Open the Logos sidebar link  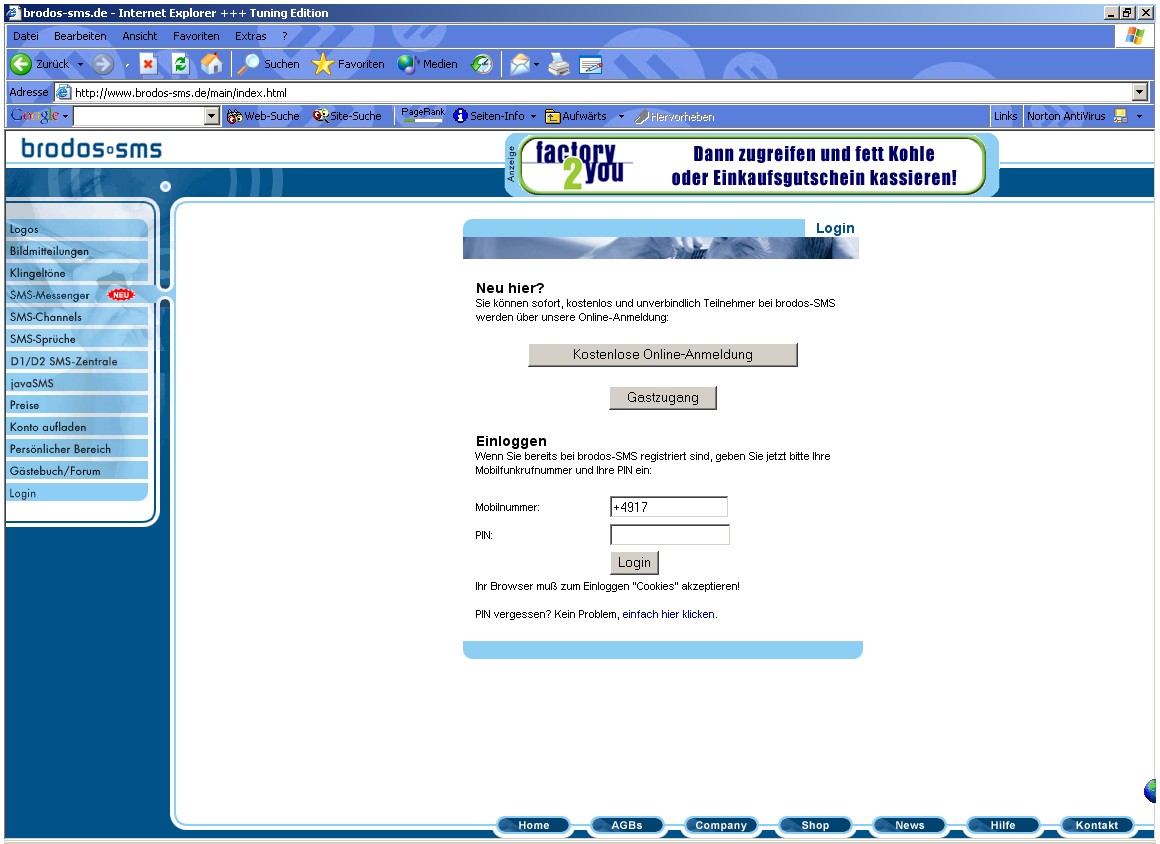[77, 229]
